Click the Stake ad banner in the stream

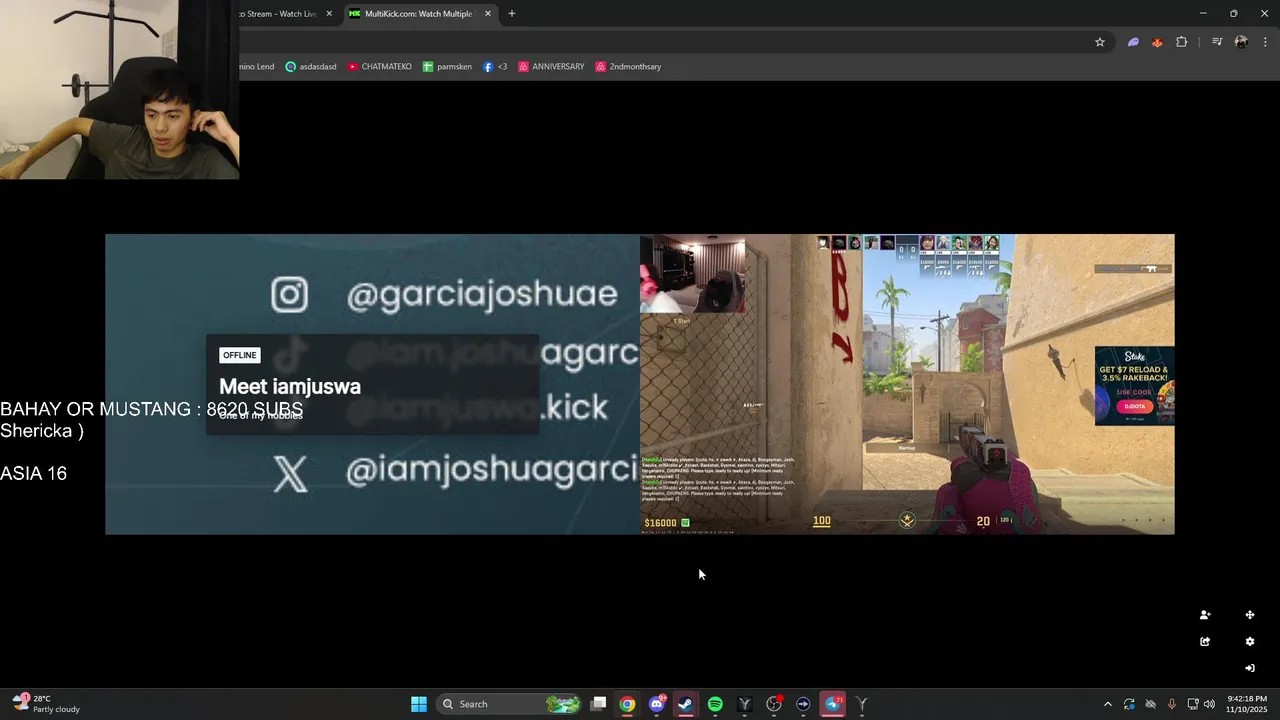pyautogui.click(x=1134, y=386)
